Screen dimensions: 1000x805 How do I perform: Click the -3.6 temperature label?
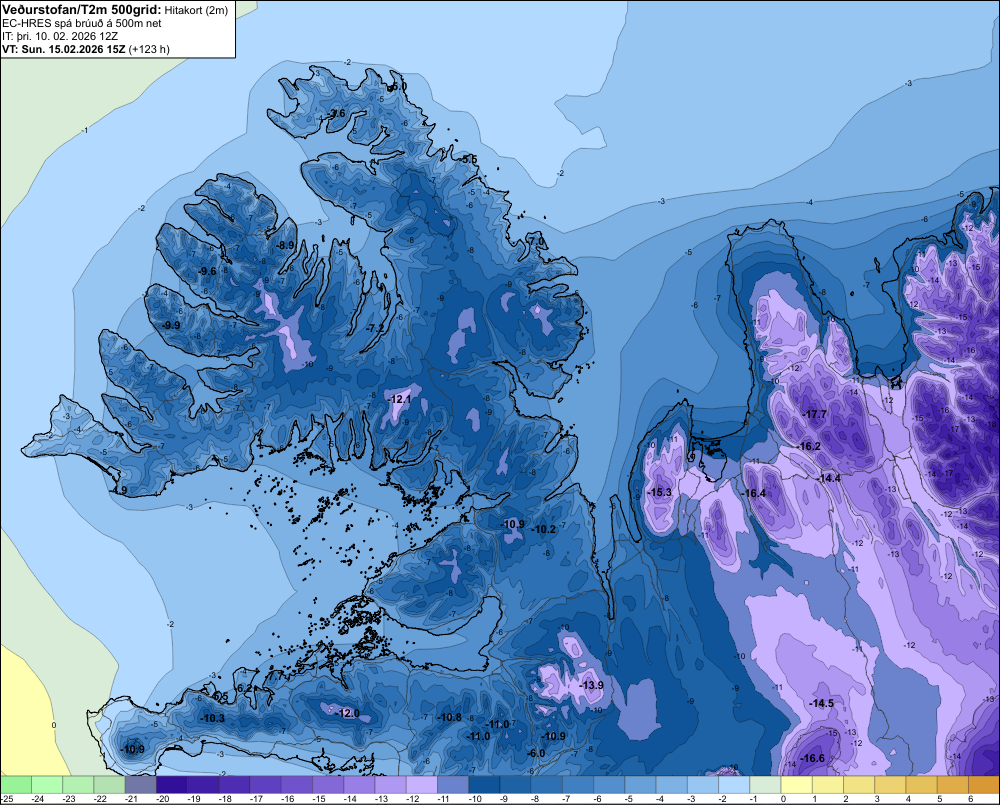[x=335, y=113]
